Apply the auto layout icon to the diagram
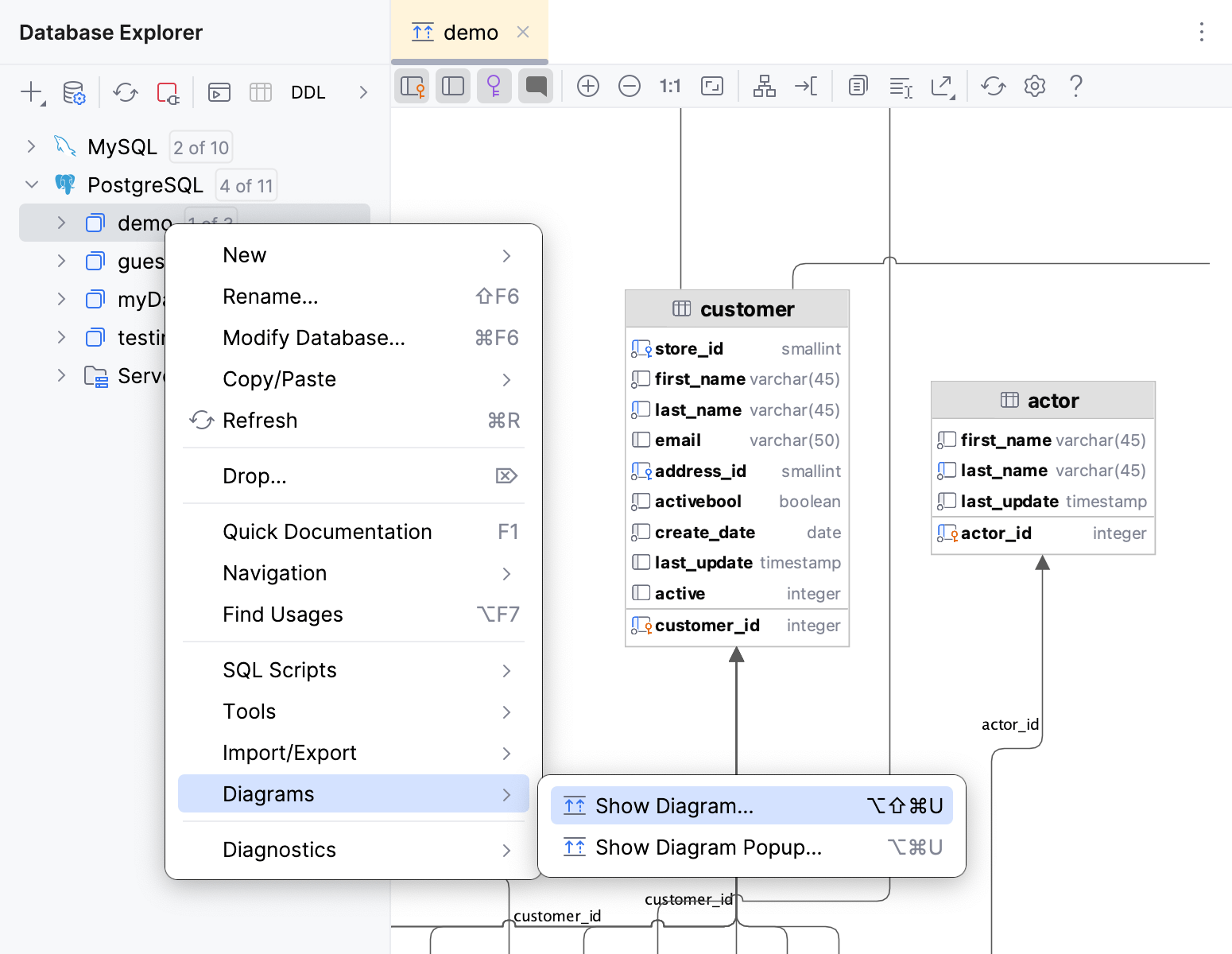 pyautogui.click(x=764, y=86)
